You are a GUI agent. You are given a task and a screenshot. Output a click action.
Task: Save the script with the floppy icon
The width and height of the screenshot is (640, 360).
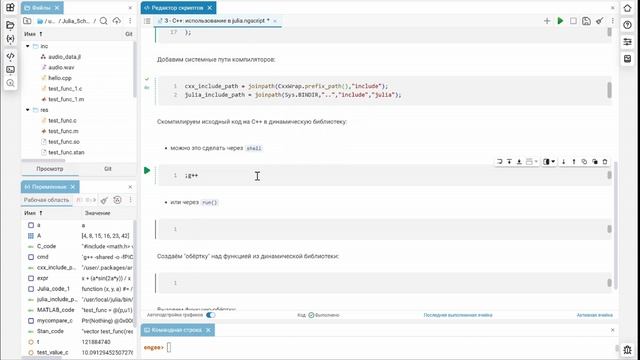[586, 21]
